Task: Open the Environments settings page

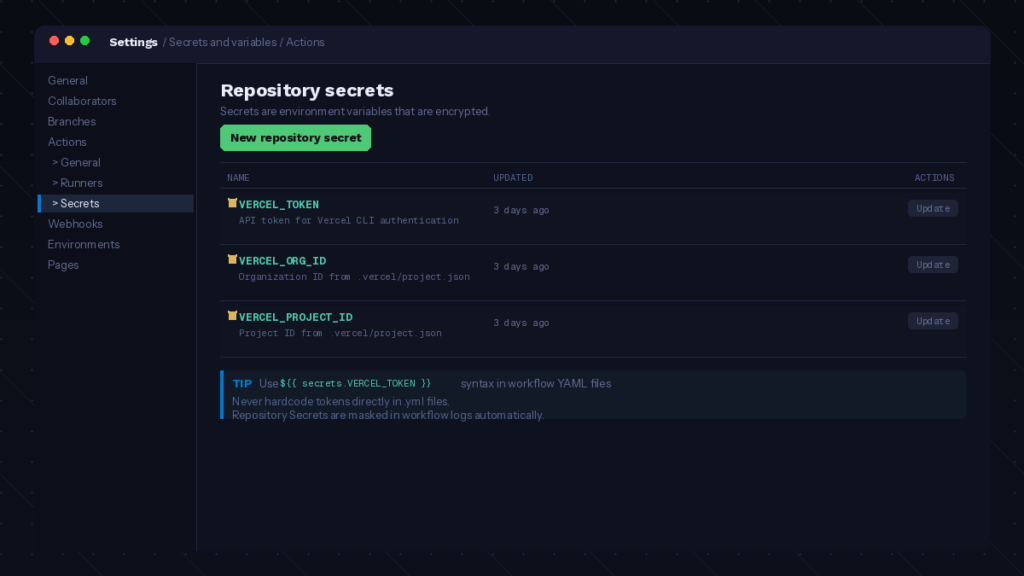Action: [x=83, y=244]
